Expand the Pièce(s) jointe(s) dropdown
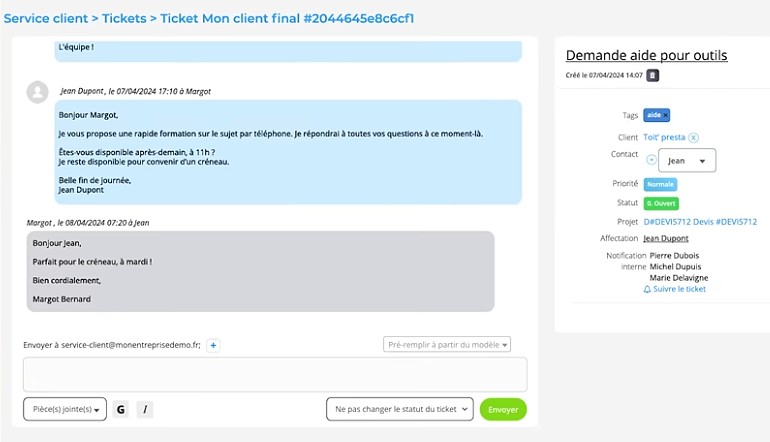This screenshot has width=770, height=442. click(65, 409)
